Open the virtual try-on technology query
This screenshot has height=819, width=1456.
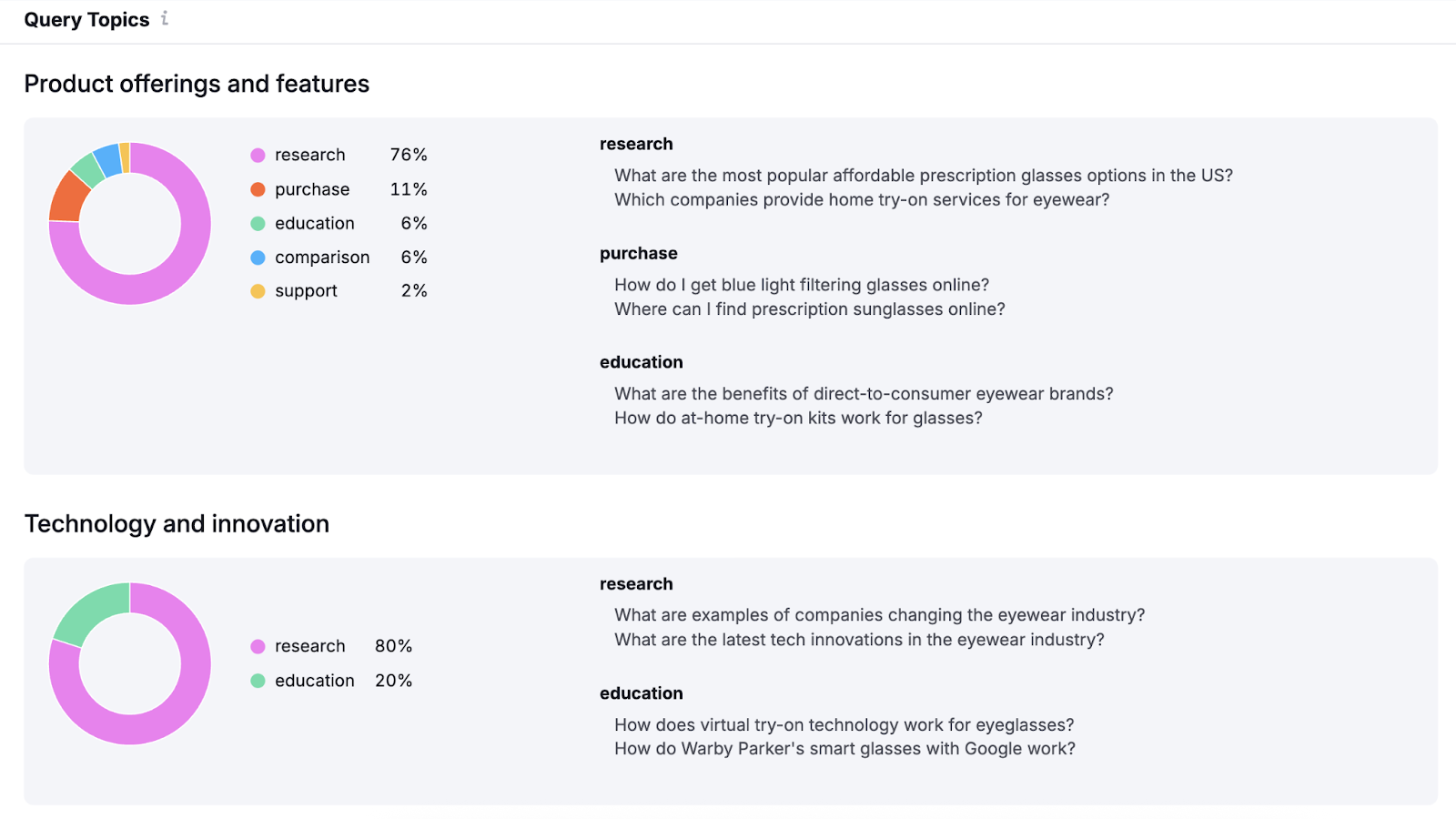pos(844,725)
